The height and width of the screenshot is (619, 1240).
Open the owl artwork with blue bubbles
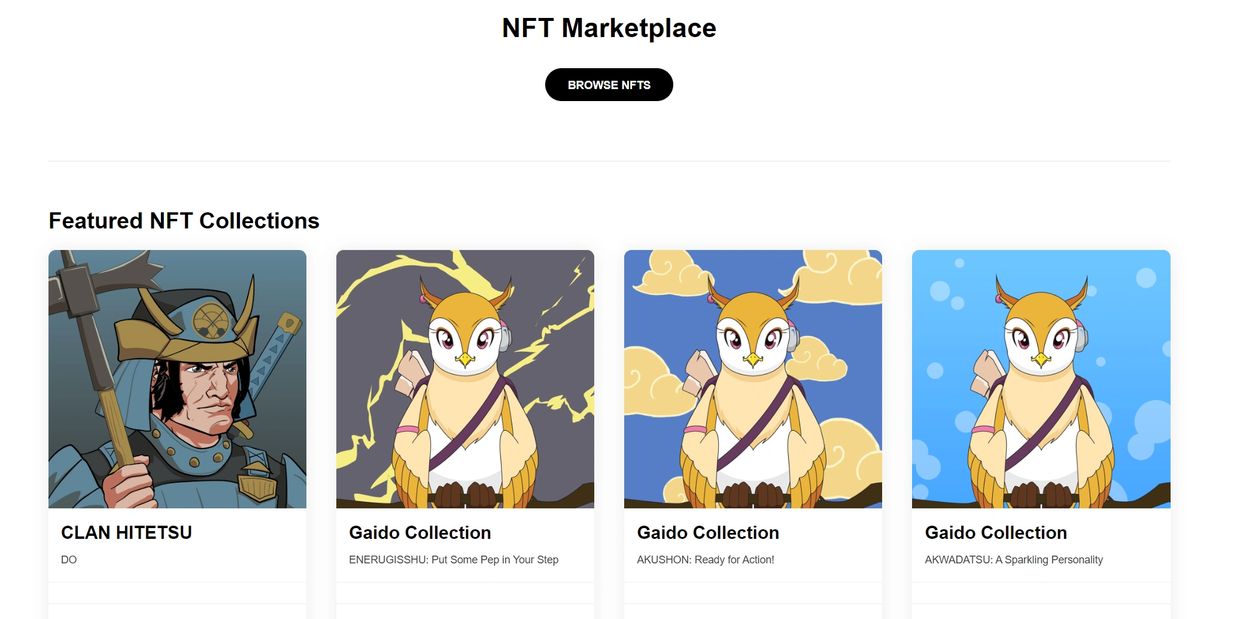tap(1041, 379)
